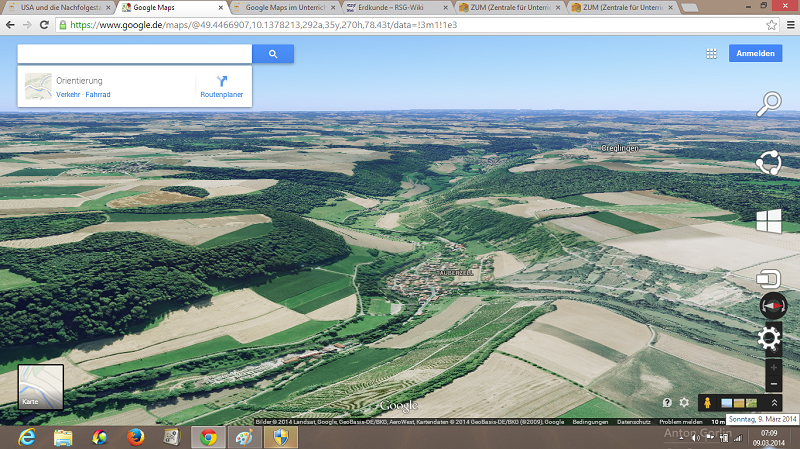This screenshot has width=800, height=449.
Task: Click the compass to reset north
Action: point(773,306)
